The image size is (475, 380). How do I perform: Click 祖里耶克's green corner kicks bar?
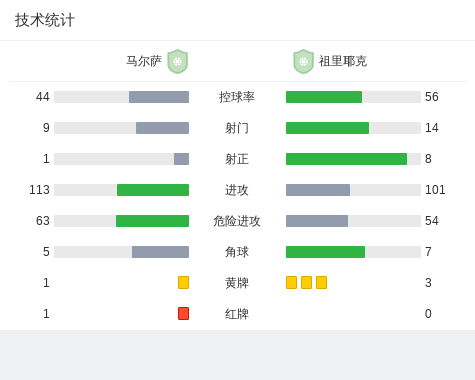325,252
